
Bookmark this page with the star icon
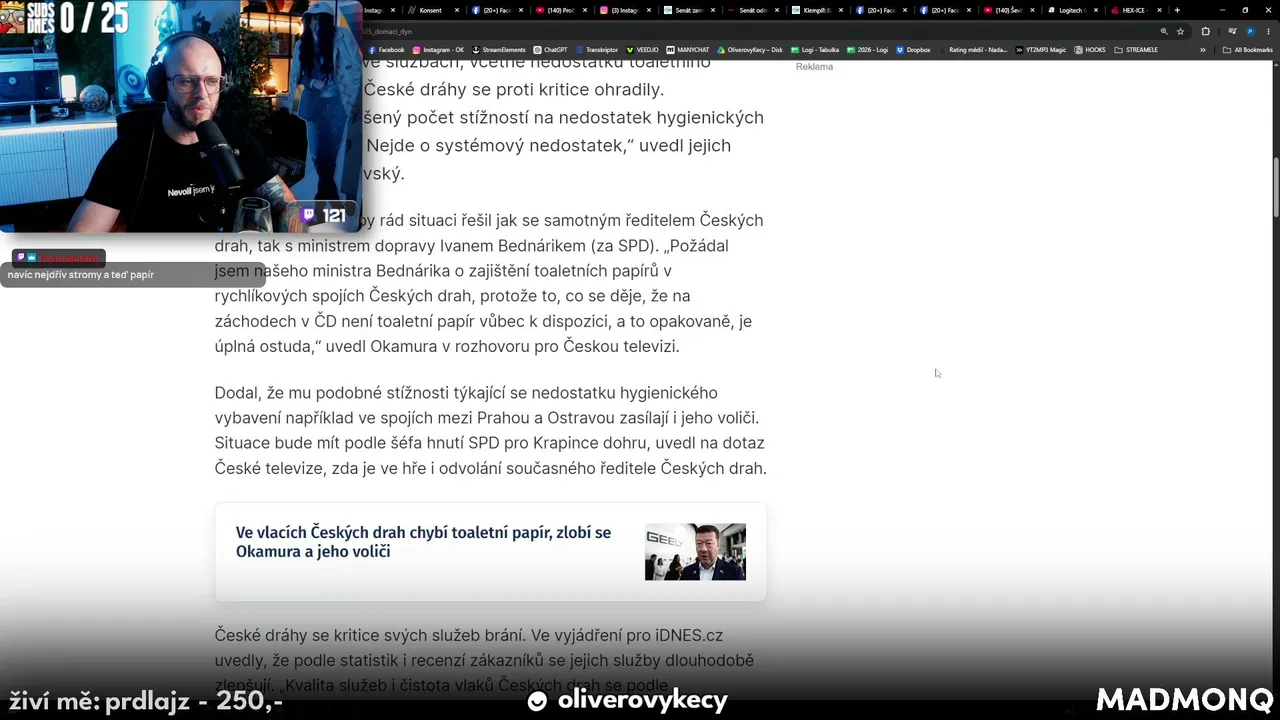tap(1180, 31)
